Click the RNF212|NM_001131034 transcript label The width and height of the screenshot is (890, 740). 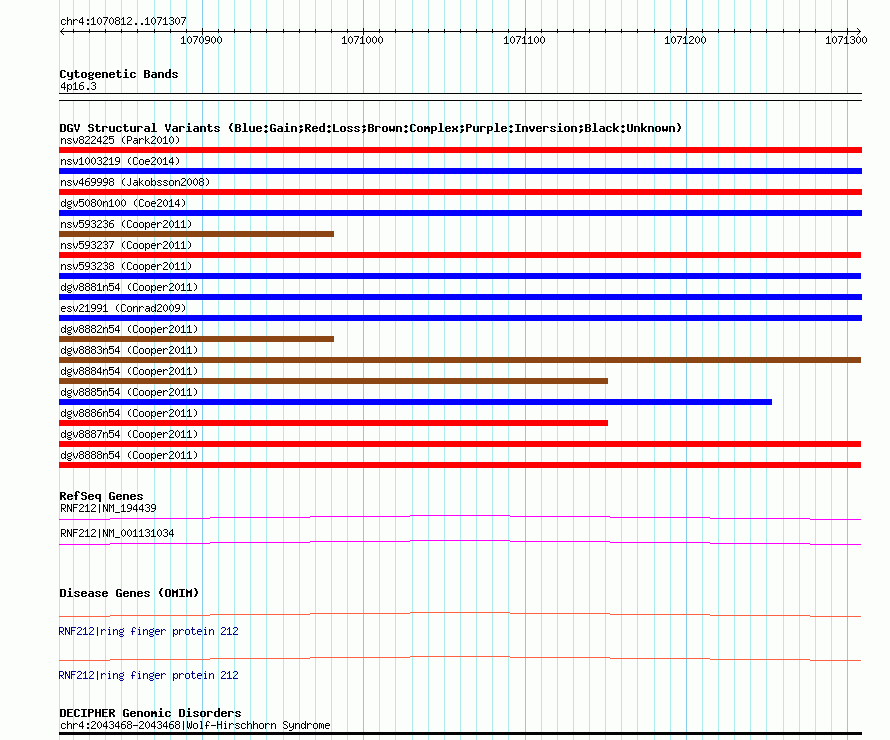117,533
